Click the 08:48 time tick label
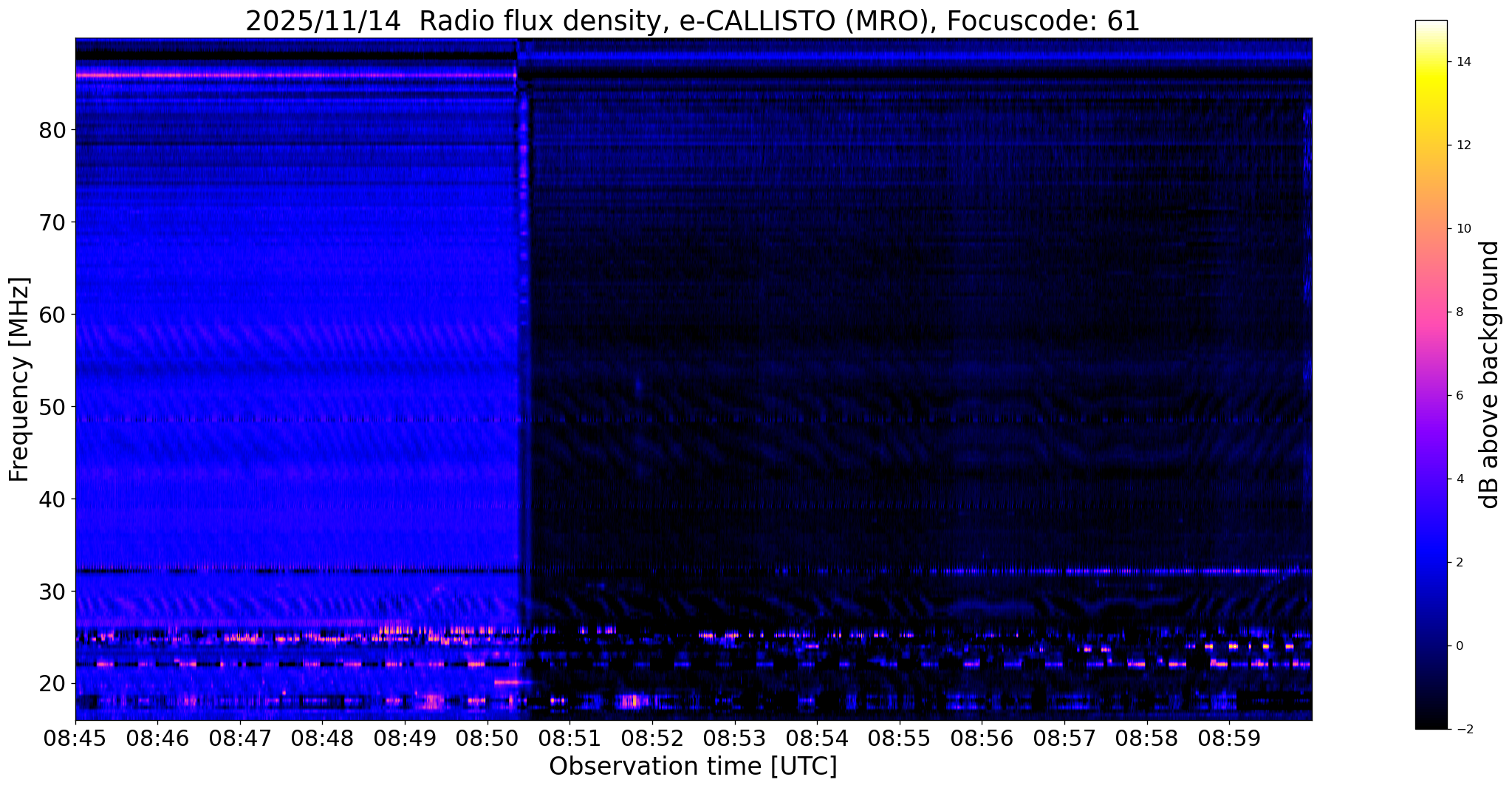Screen dimensions: 1512x788 point(322,738)
